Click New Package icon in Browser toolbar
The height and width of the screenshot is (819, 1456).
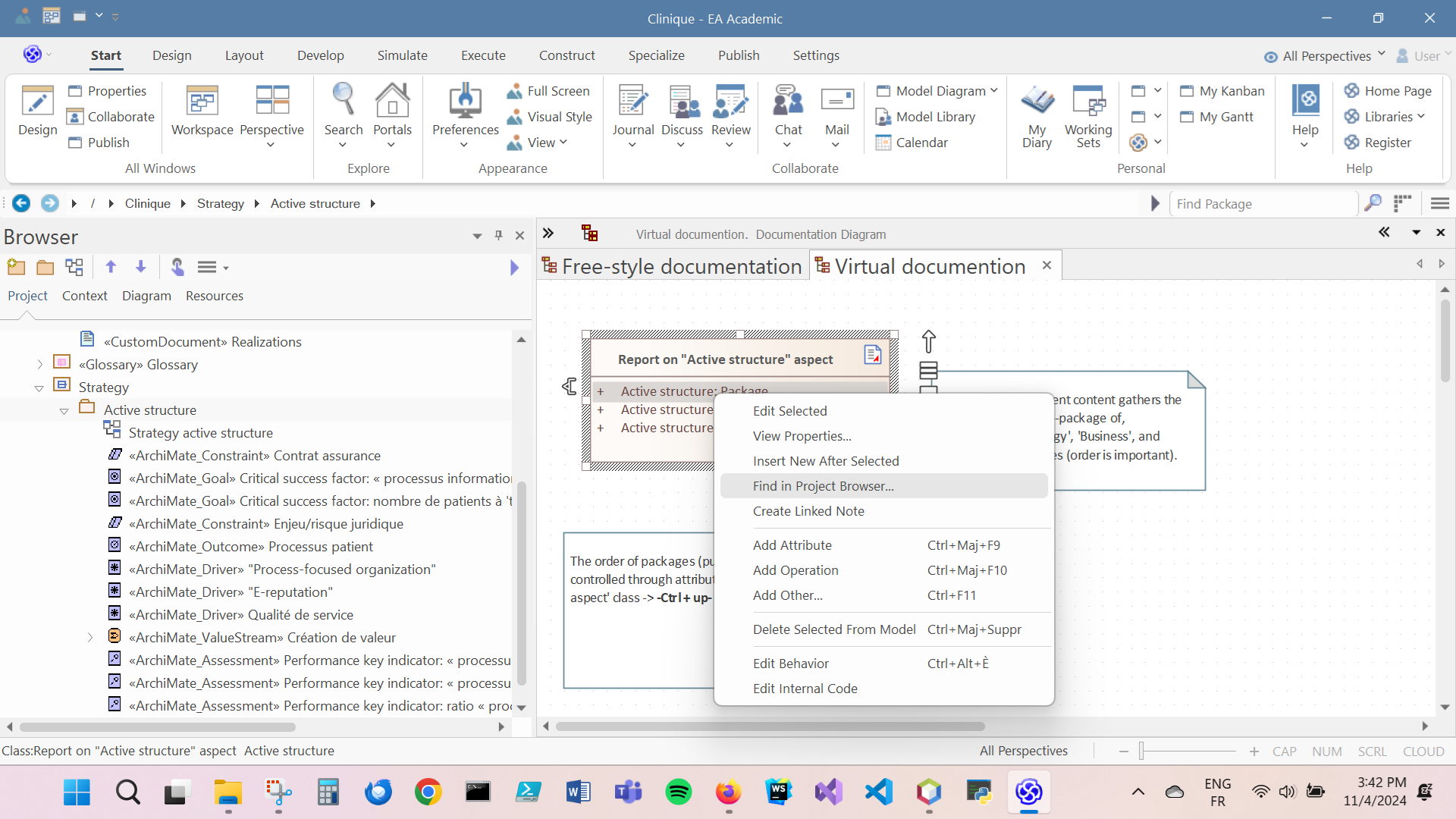pyautogui.click(x=16, y=267)
